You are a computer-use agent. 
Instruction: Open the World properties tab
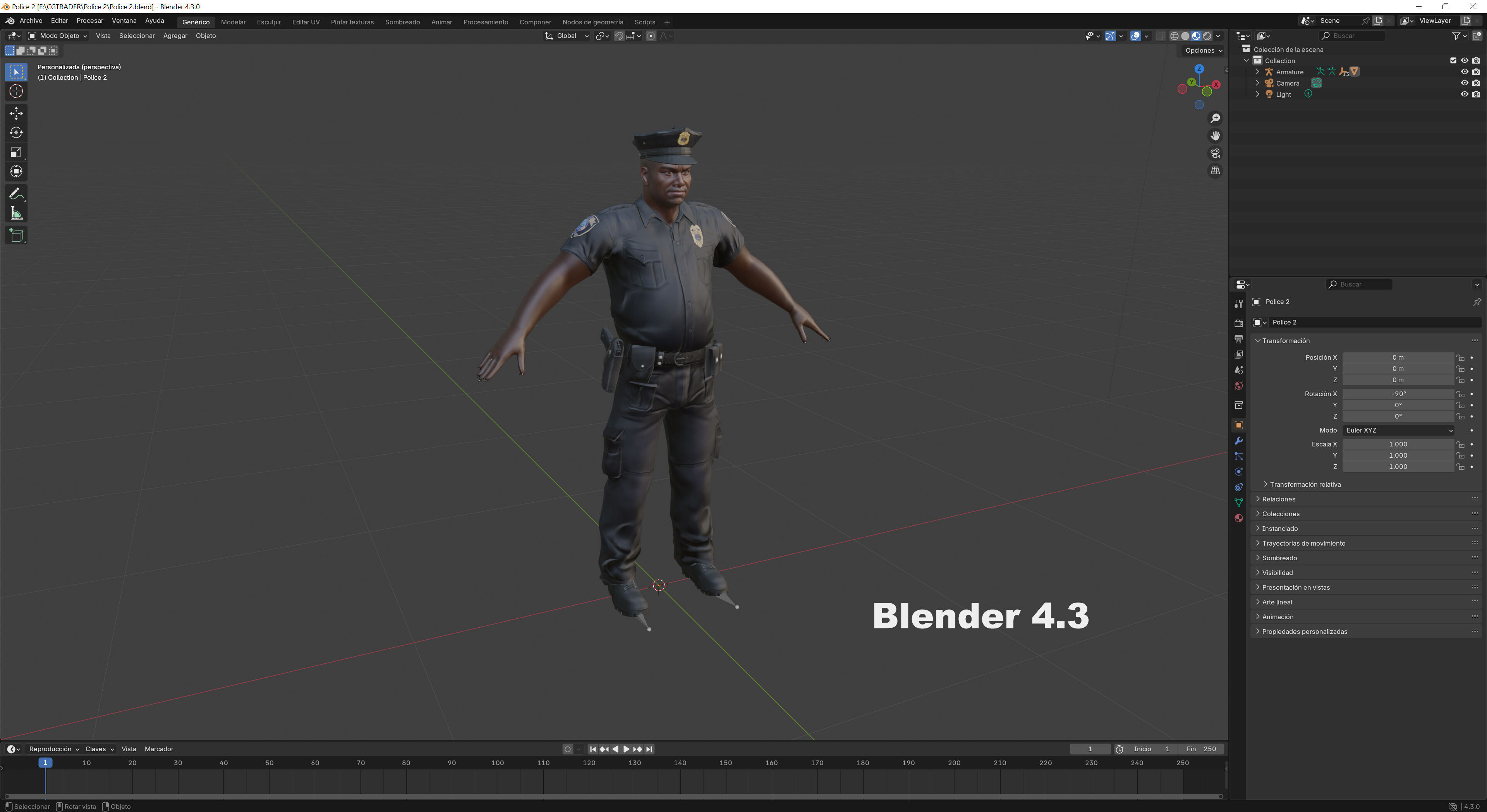(1238, 386)
